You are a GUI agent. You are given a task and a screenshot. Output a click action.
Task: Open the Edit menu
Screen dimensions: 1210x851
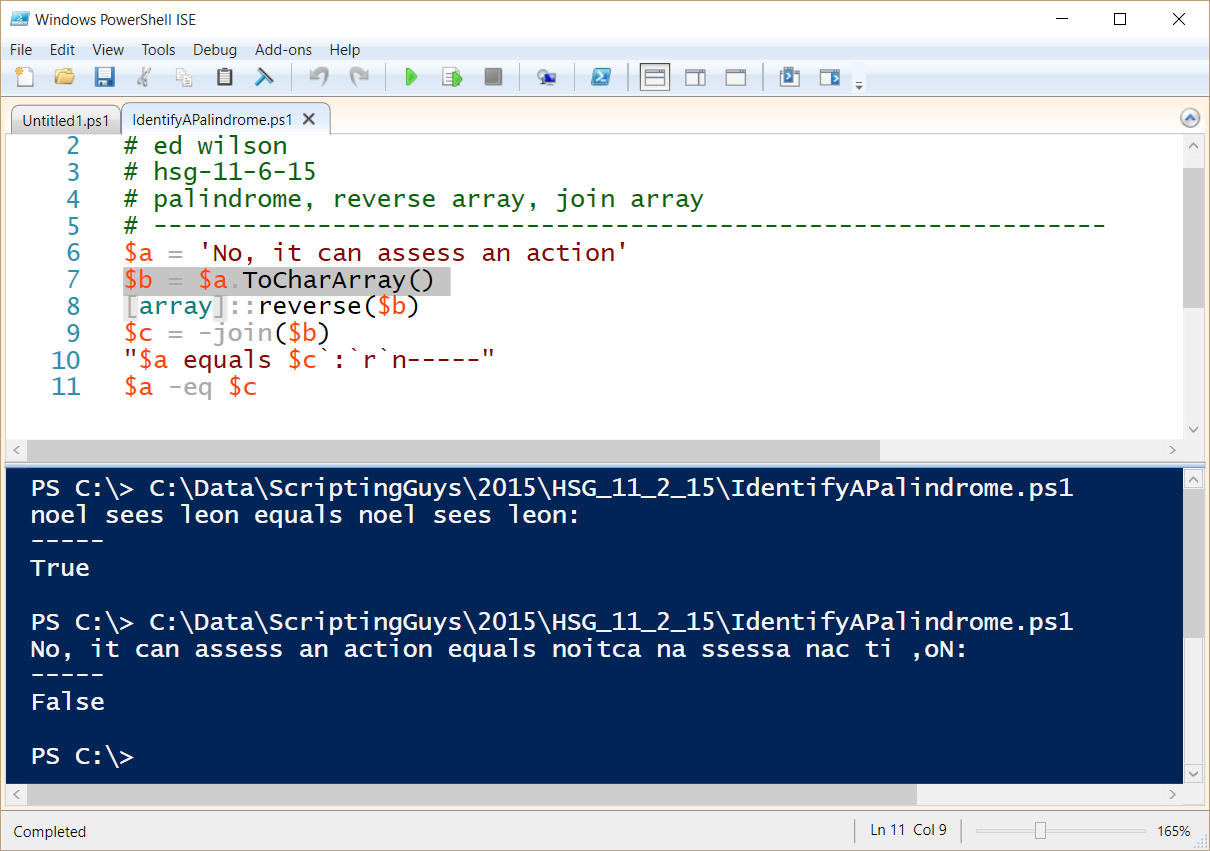click(x=62, y=49)
